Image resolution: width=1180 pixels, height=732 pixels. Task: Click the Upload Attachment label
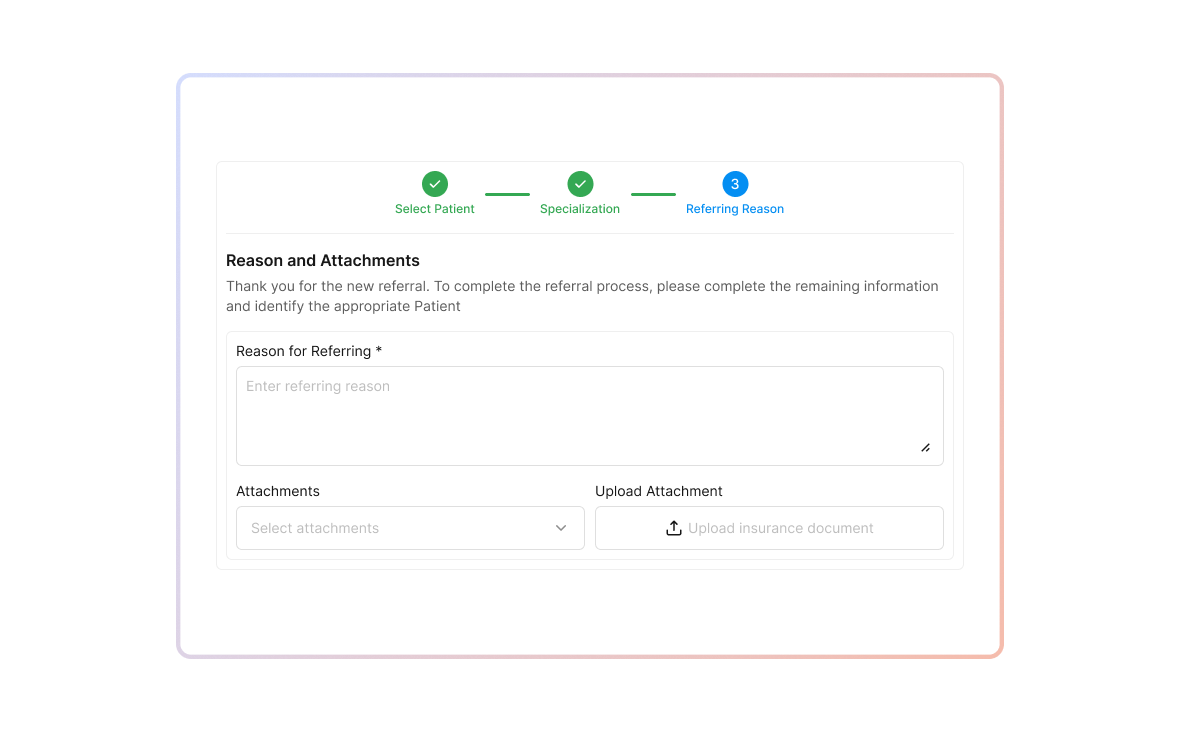658,491
